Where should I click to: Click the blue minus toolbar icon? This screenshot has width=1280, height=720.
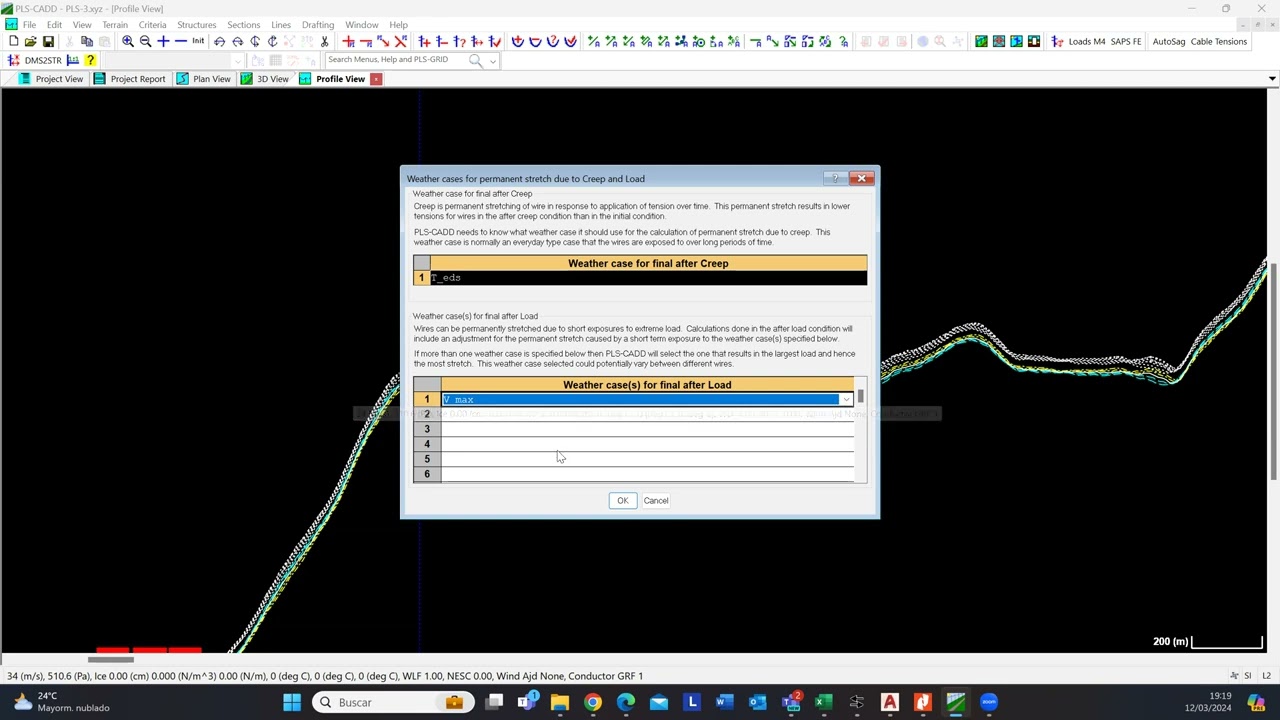(181, 41)
